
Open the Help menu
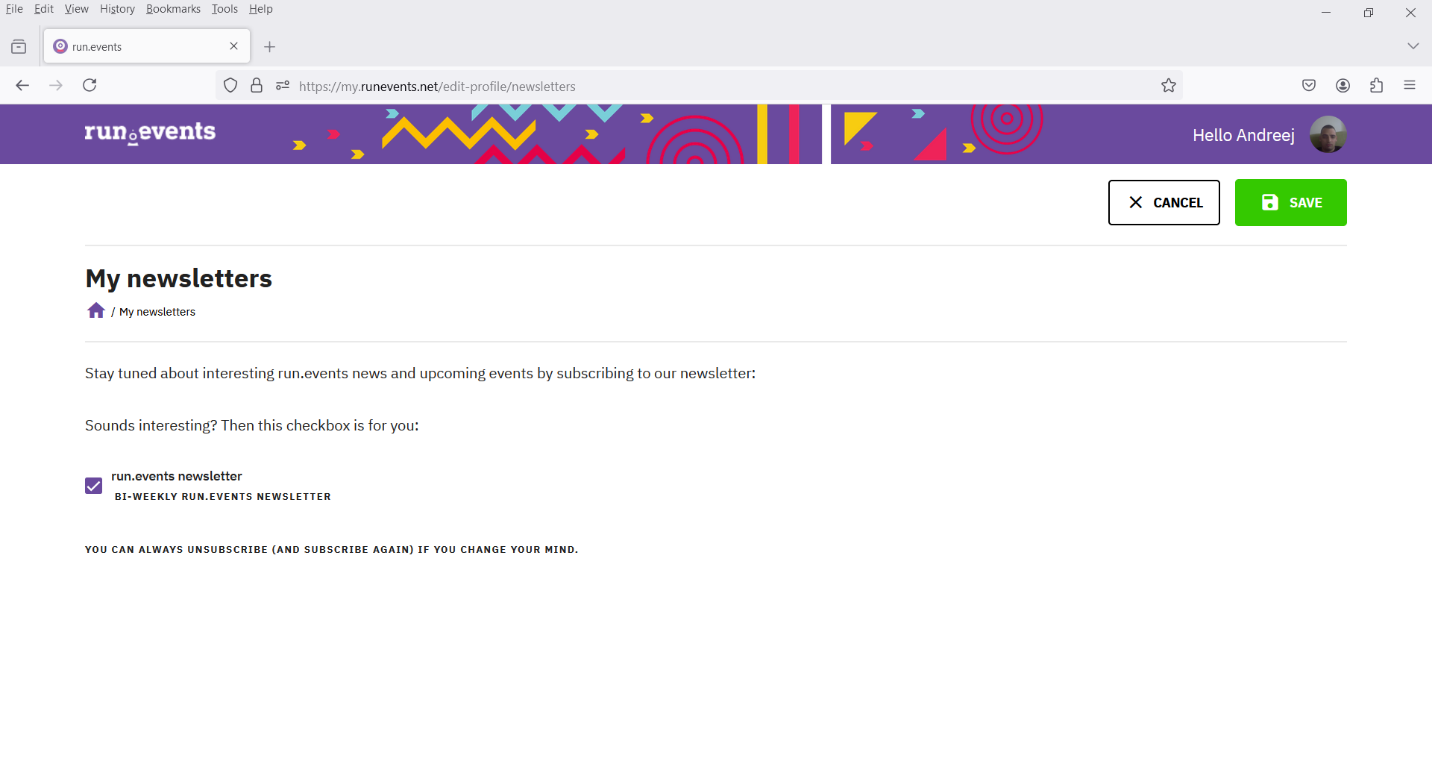[261, 9]
